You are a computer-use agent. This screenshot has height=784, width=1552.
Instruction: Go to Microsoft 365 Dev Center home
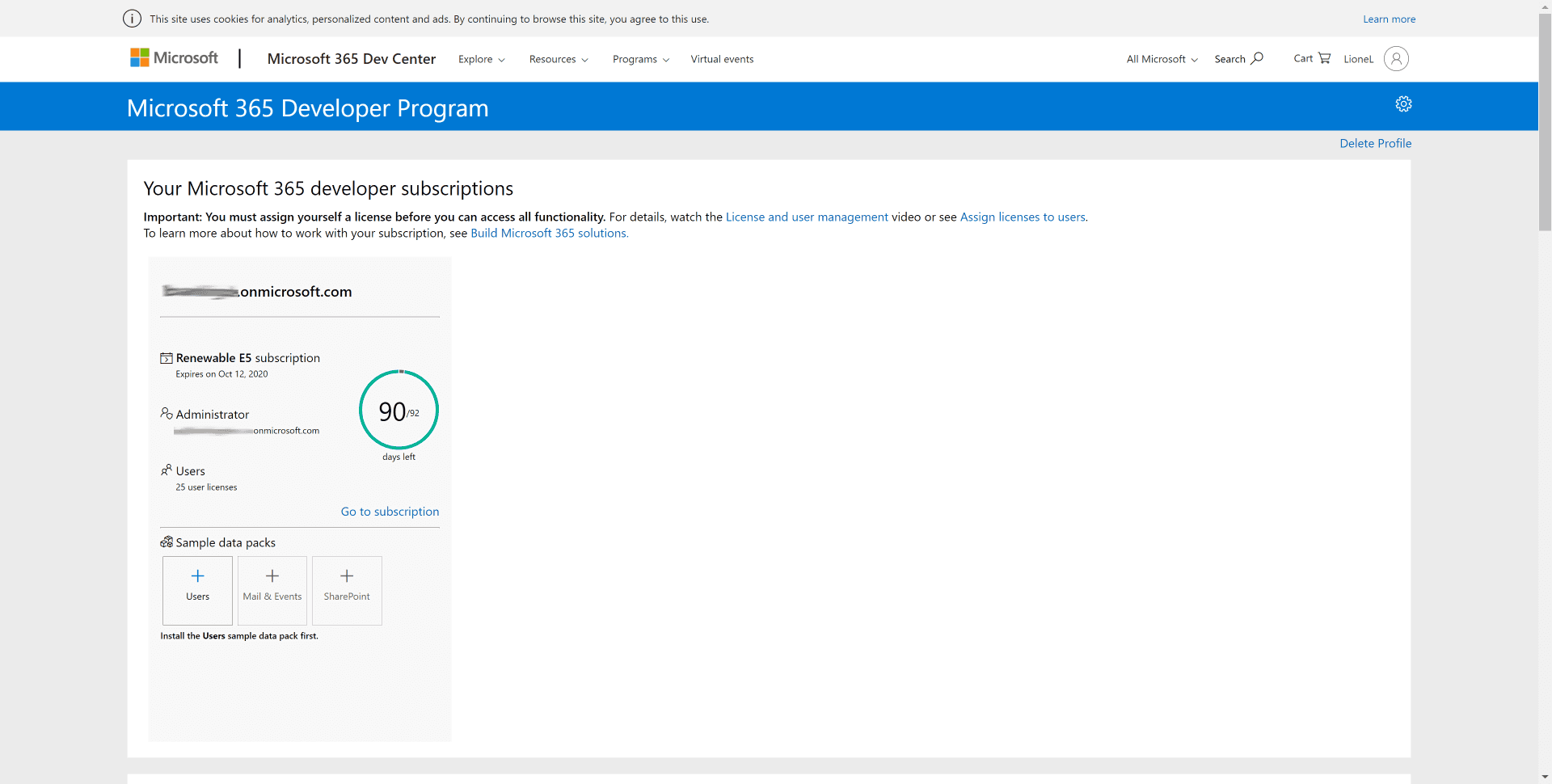pyautogui.click(x=352, y=59)
